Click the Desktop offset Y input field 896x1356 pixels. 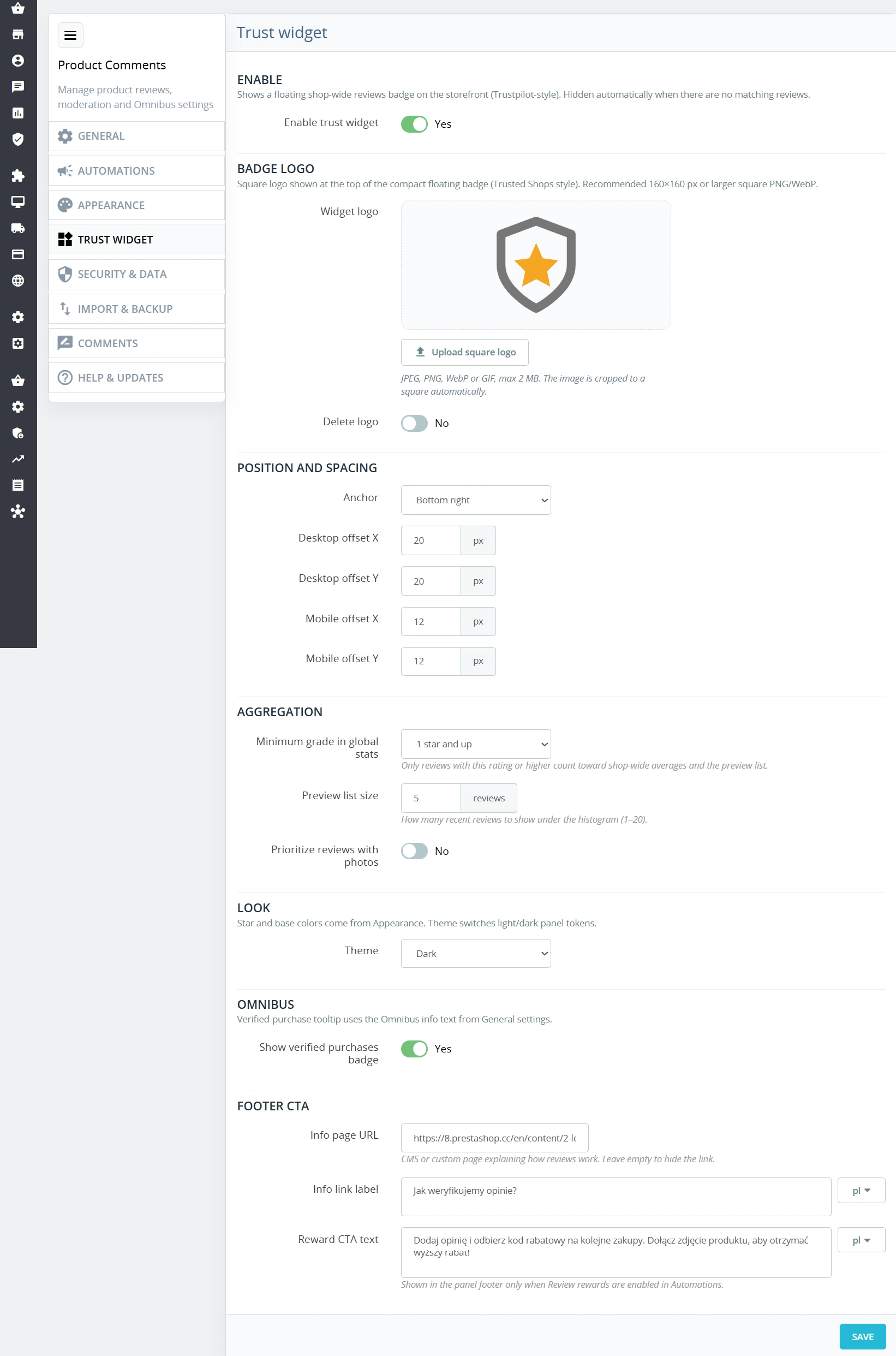[431, 581]
